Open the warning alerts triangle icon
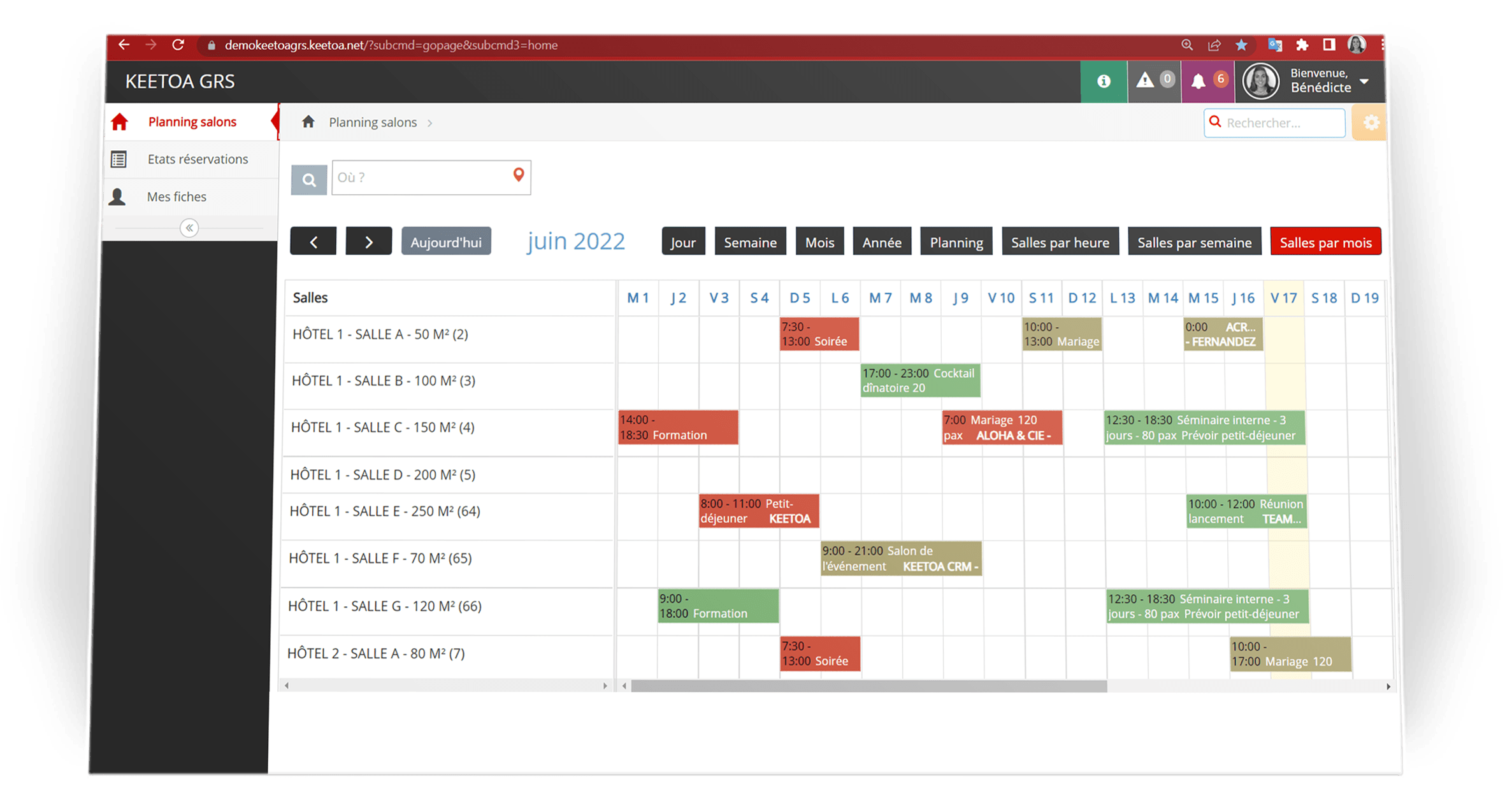This screenshot has height=812, width=1505. pos(1145,80)
